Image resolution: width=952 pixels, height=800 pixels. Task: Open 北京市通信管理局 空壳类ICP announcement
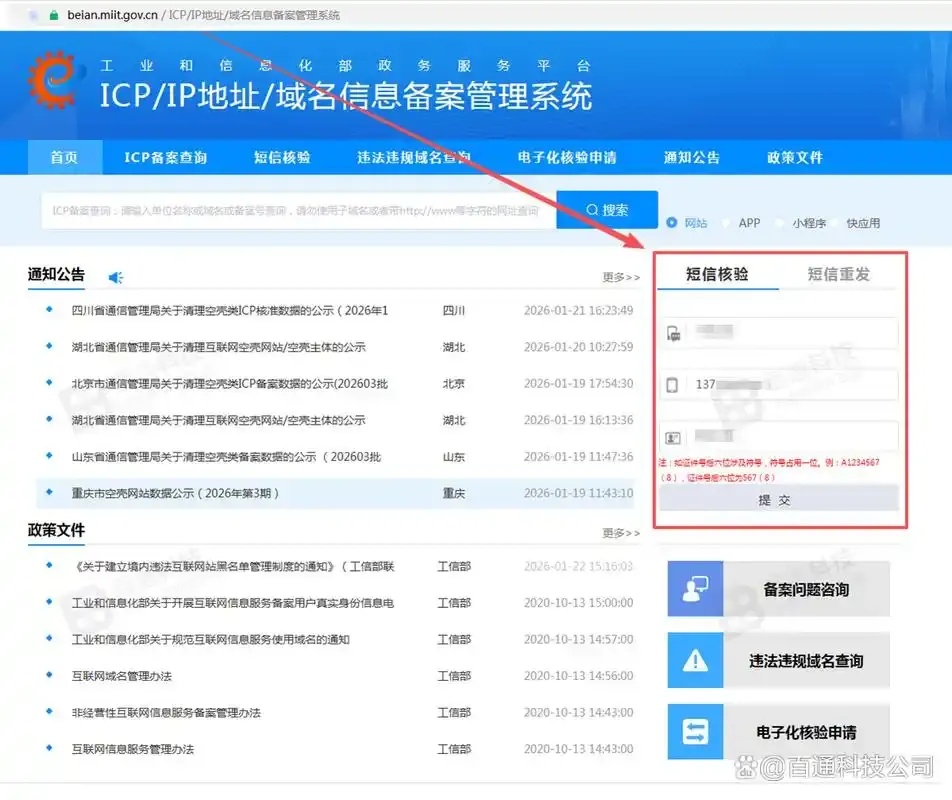pyautogui.click(x=230, y=383)
